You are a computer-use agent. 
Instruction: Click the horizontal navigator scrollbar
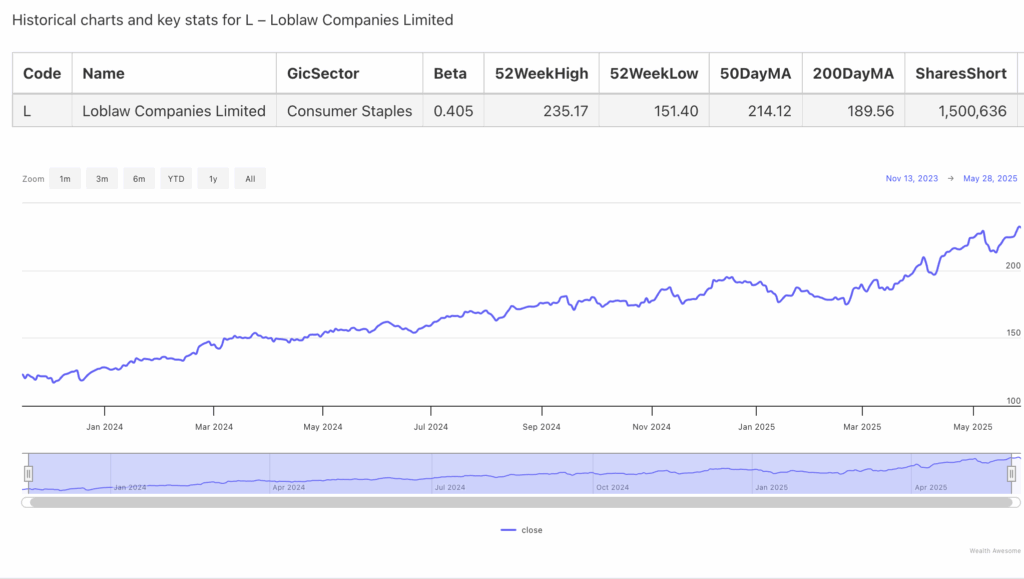point(520,503)
